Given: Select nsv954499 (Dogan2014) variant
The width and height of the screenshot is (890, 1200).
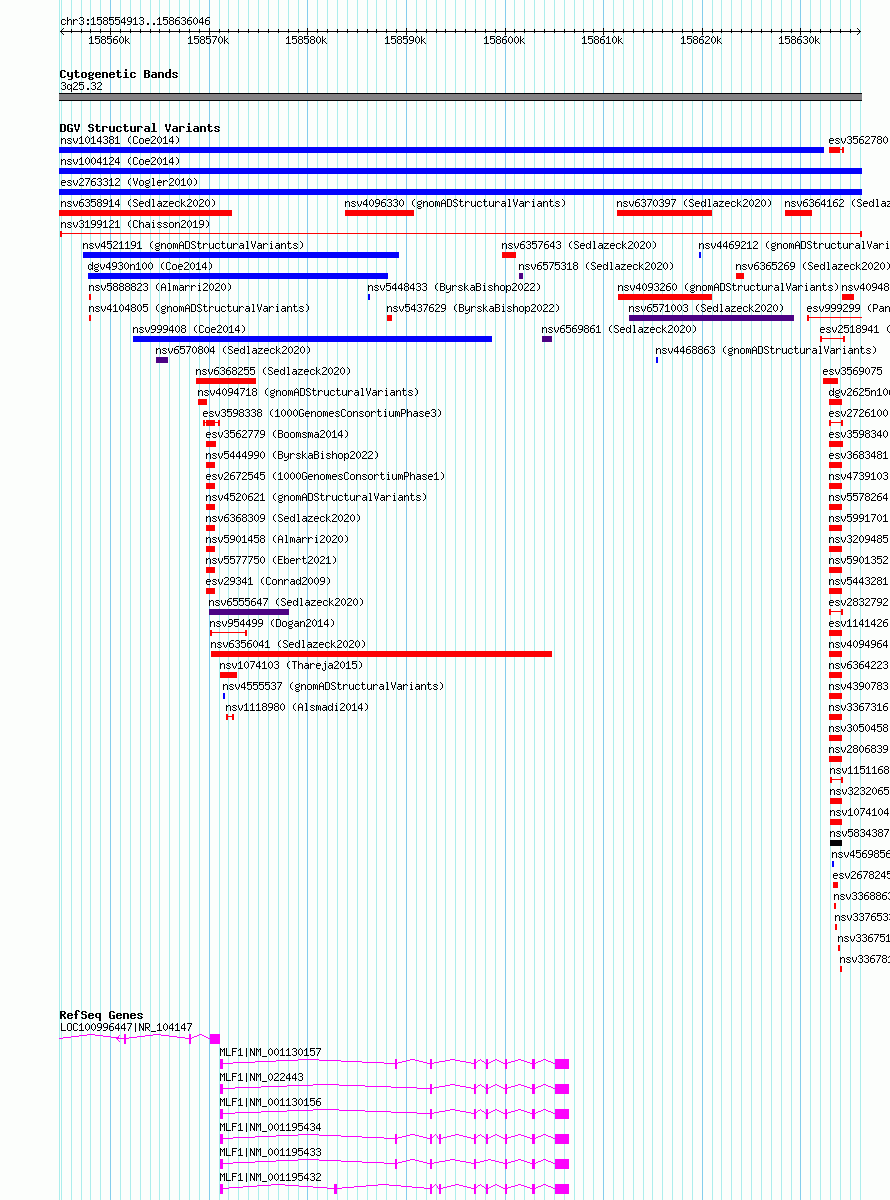Looking at the screenshot, I should 273,623.
